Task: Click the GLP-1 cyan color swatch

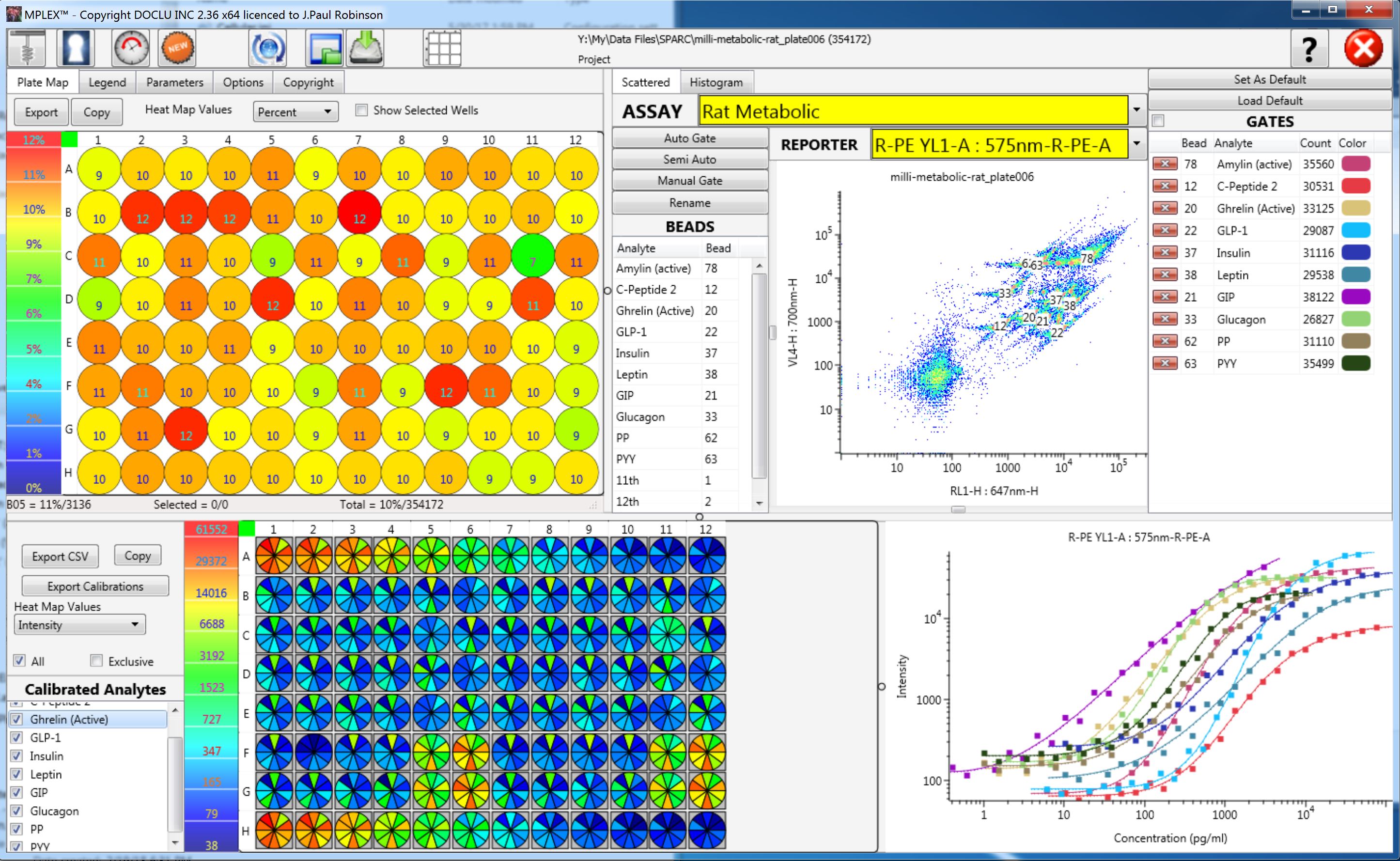Action: coord(1355,230)
